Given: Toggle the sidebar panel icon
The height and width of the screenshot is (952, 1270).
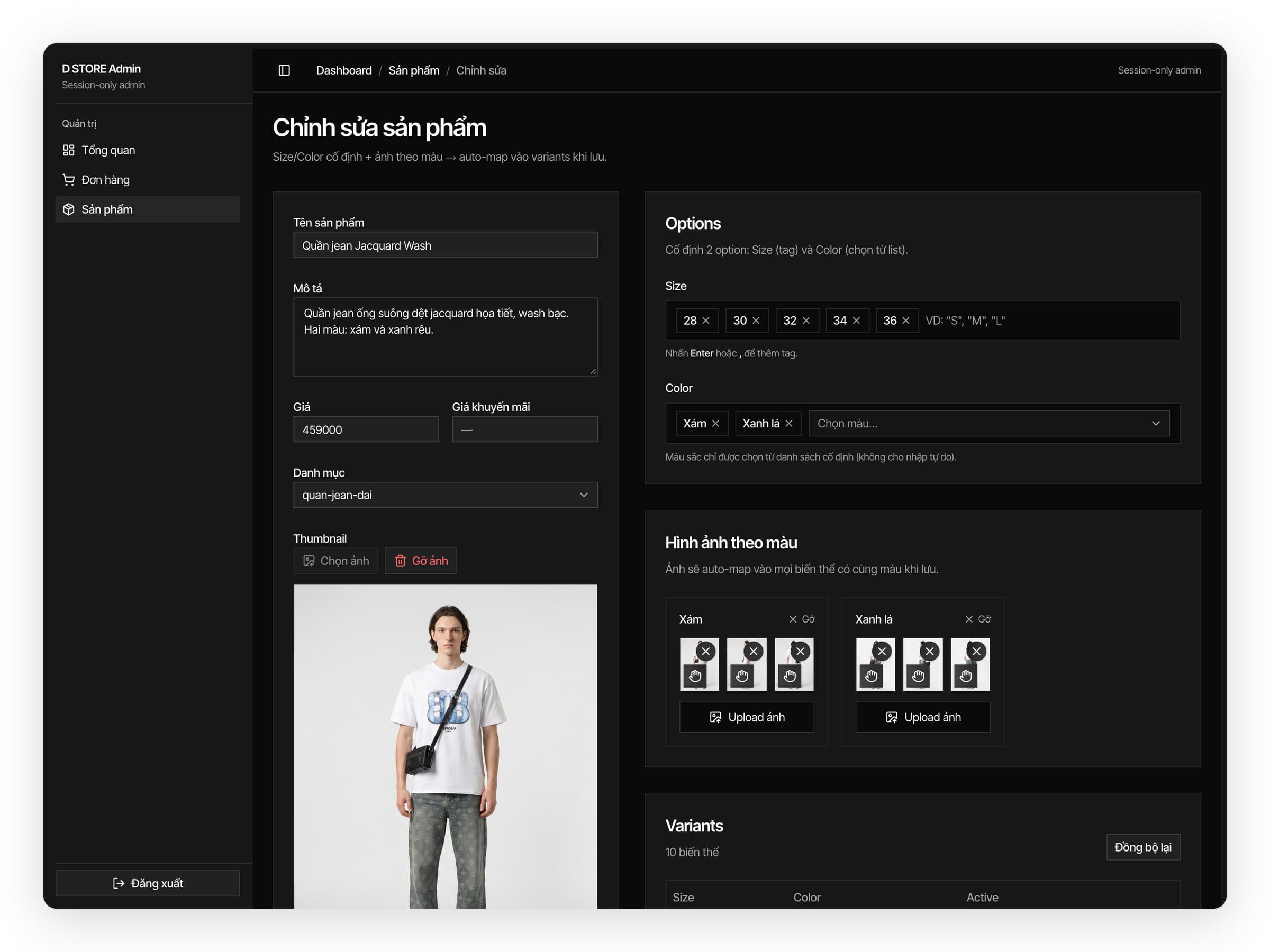Looking at the screenshot, I should (x=284, y=70).
